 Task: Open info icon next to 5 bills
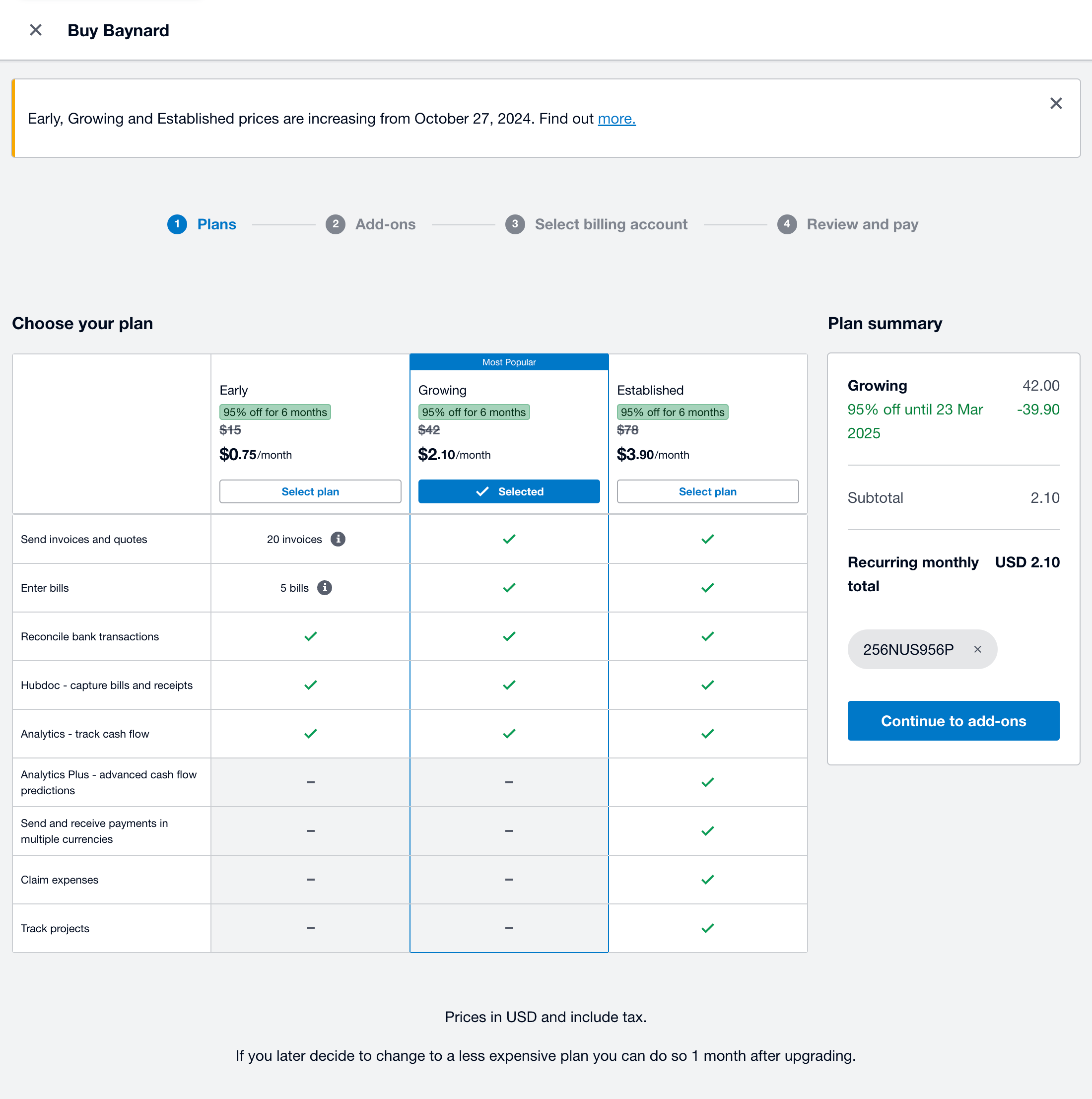pos(324,588)
